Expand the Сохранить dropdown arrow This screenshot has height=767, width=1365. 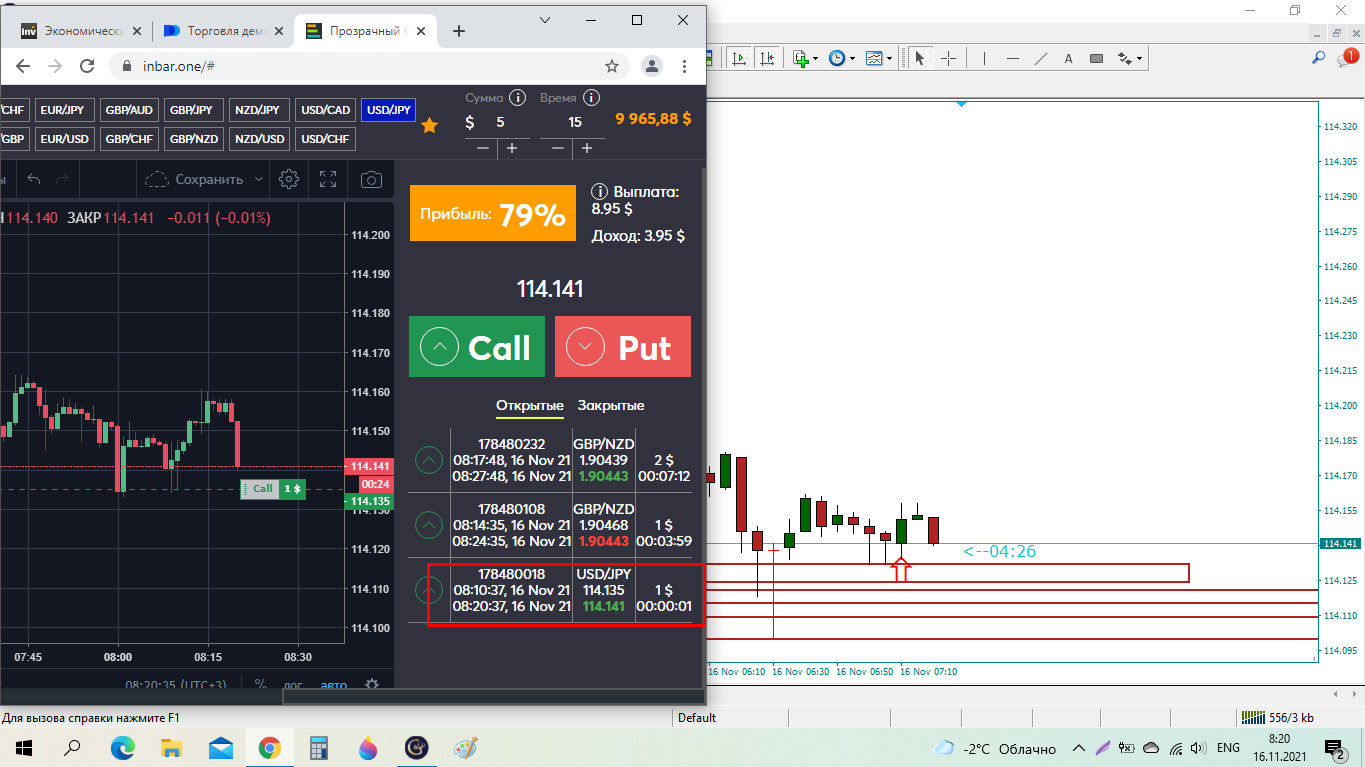[x=259, y=180]
